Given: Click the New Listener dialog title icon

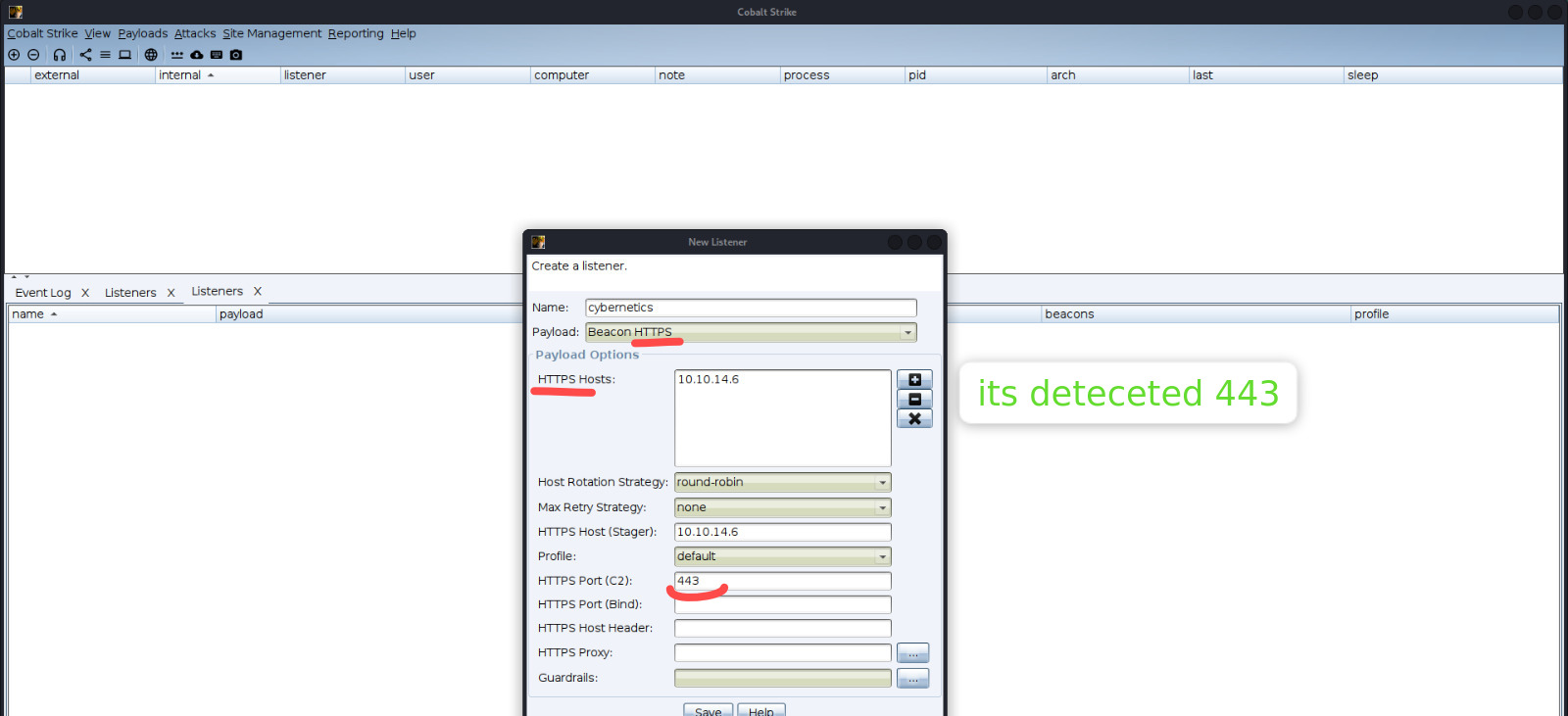Looking at the screenshot, I should click(538, 242).
